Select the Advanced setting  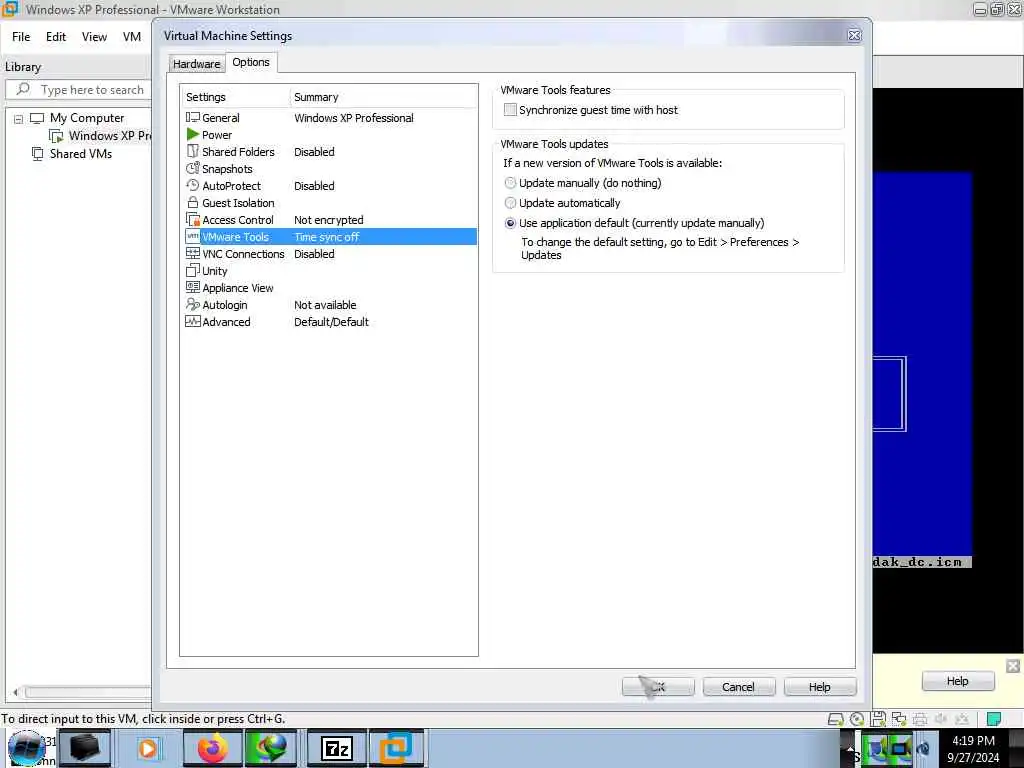click(330, 322)
